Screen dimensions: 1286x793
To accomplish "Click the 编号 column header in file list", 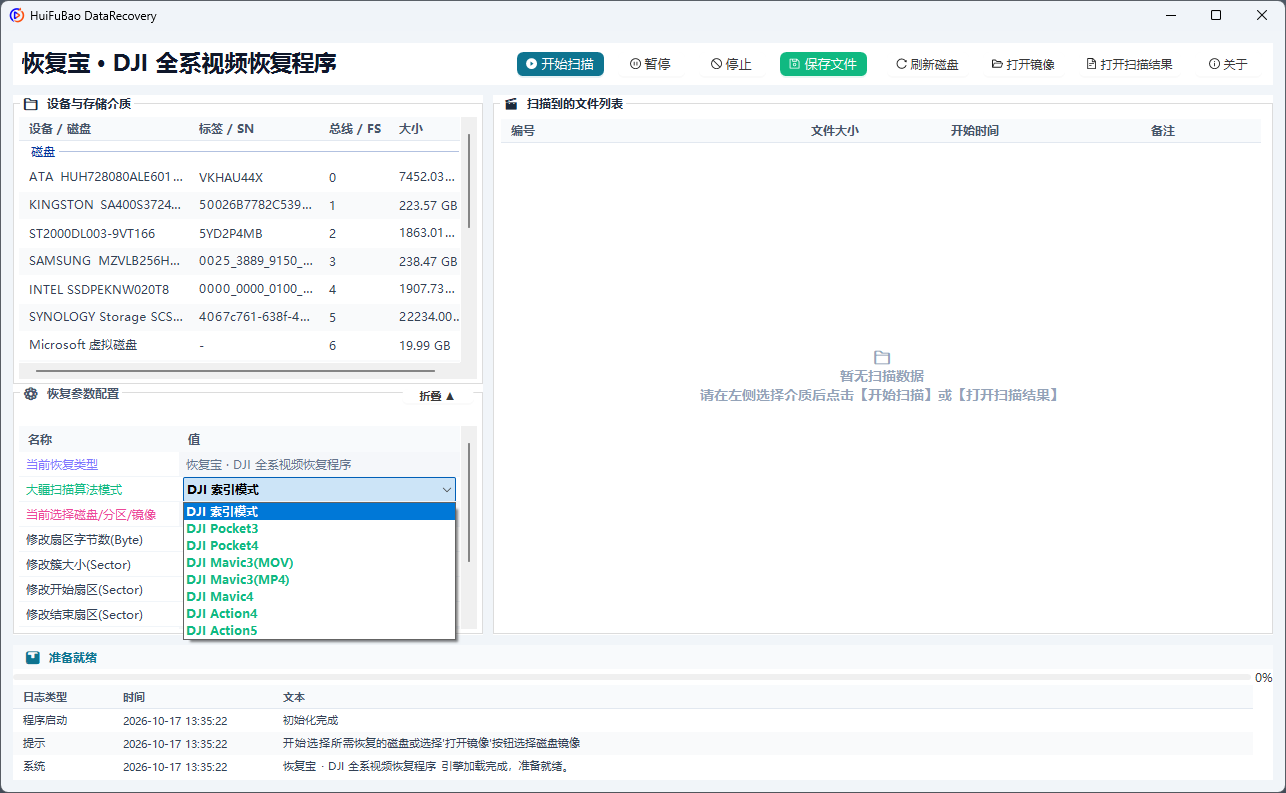I will (523, 131).
